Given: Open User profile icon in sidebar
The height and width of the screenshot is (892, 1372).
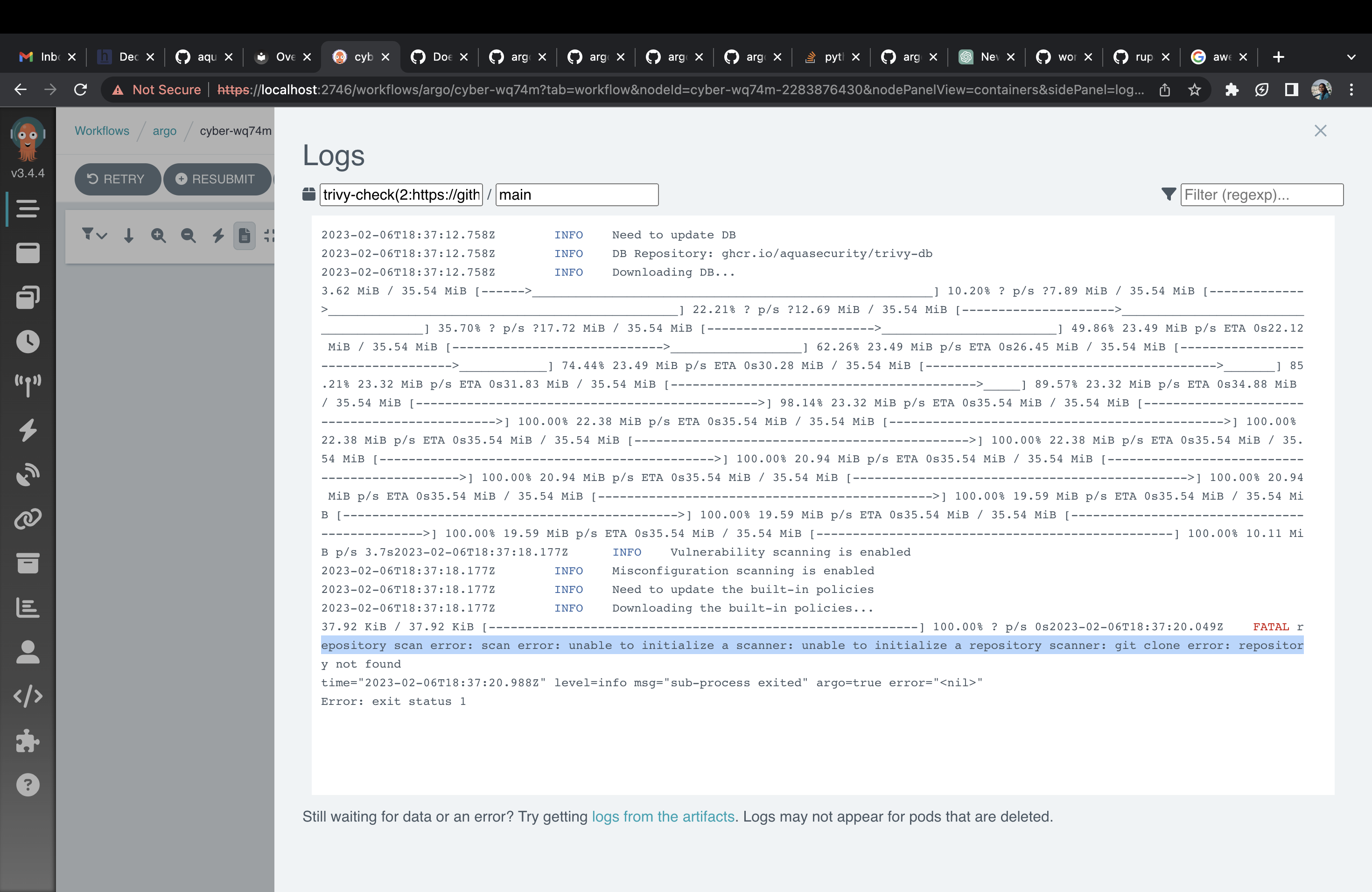Looking at the screenshot, I should [x=27, y=652].
